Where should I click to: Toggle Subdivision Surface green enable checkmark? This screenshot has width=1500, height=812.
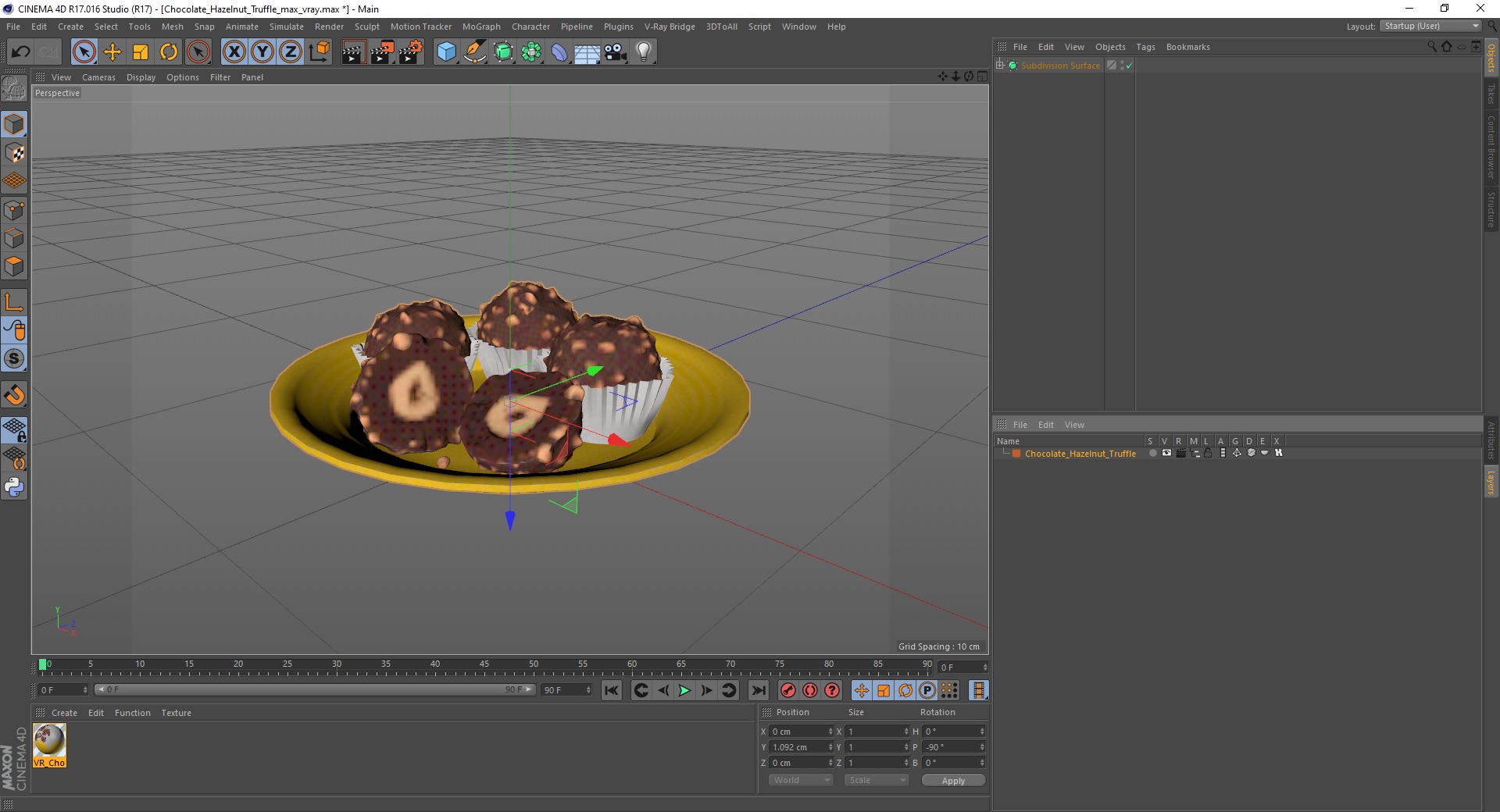[1129, 66]
